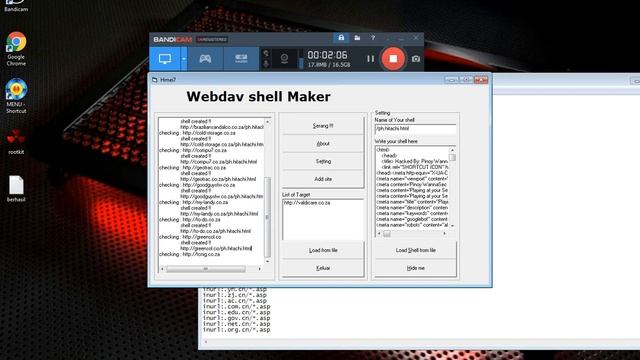Viewport: 640px width, 360px height.
Task: Toggle the webcam overlay icon in Bandicam
Action: [284, 59]
